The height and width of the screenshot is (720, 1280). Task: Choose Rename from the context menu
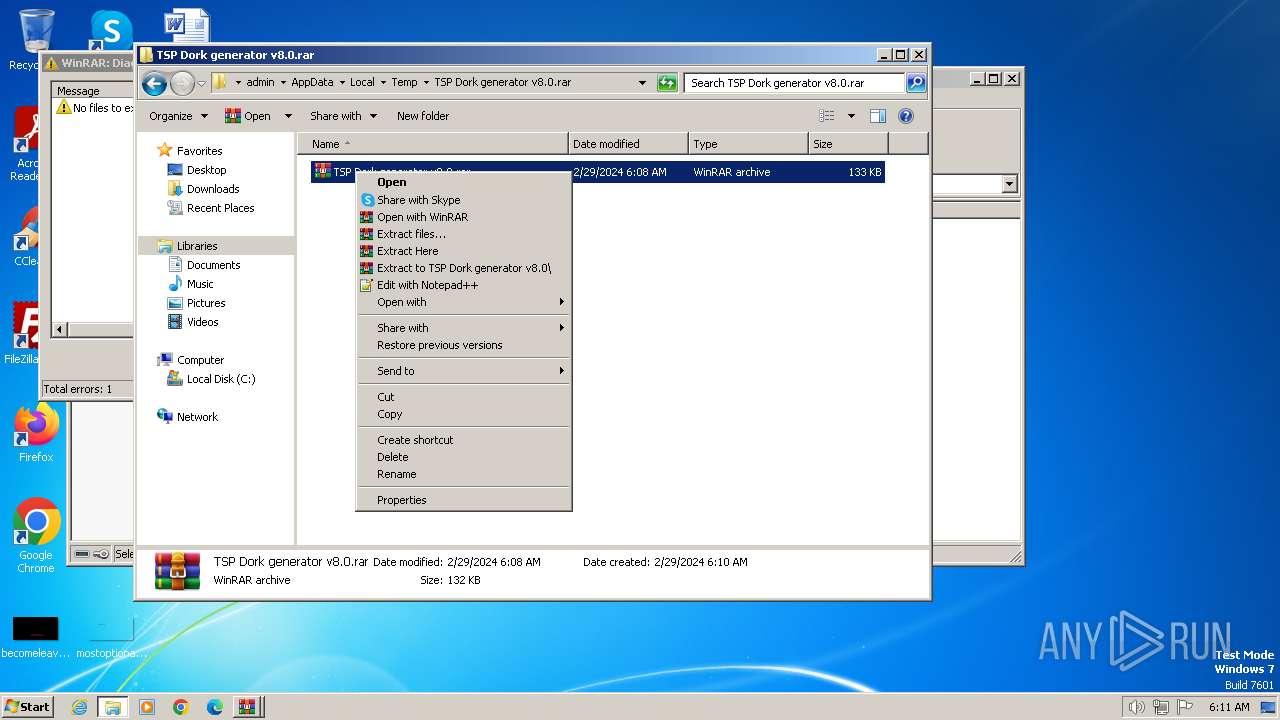tap(464, 474)
